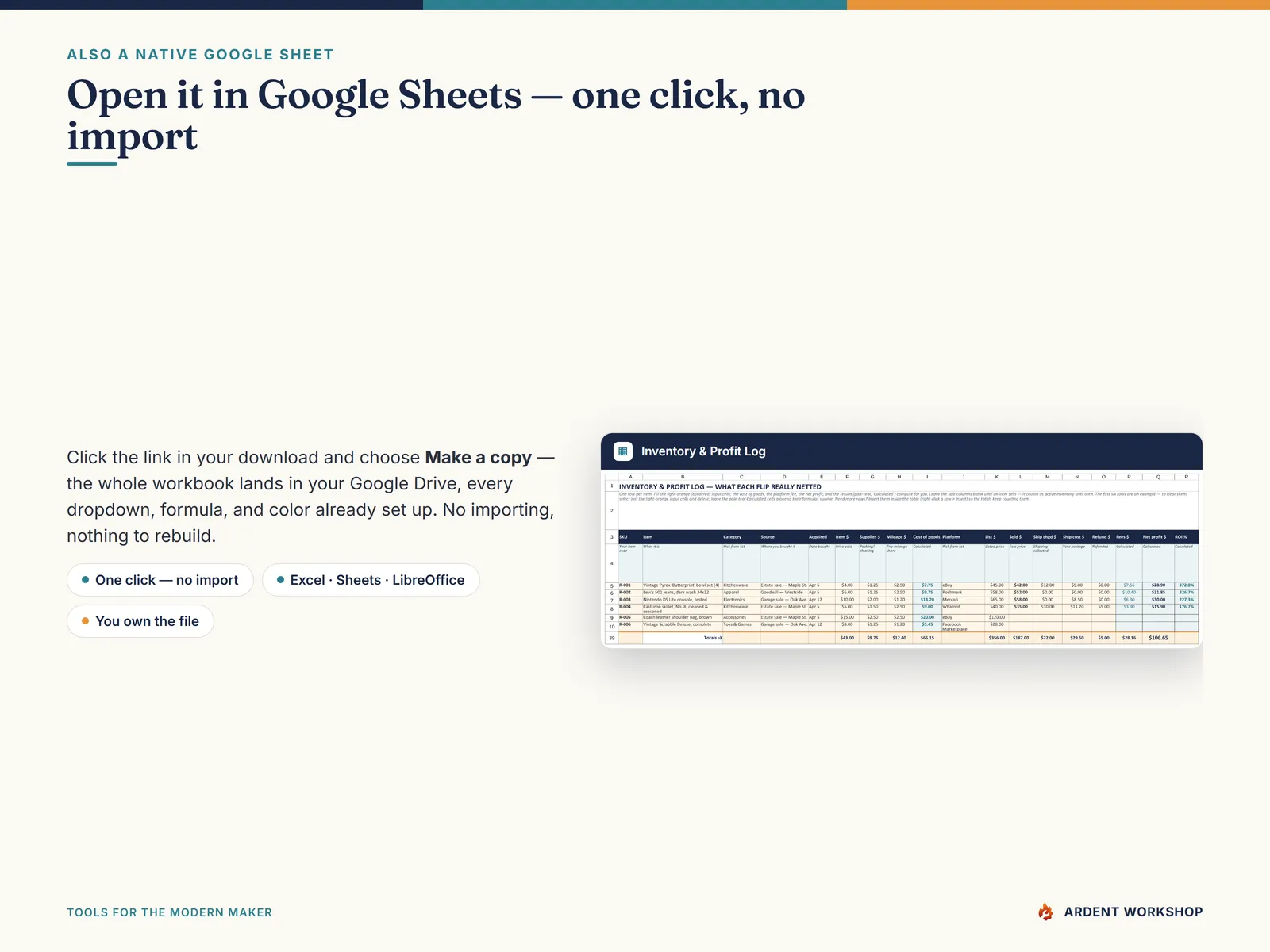The width and height of the screenshot is (1270, 952).
Task: Click the 'Net profit $' column header
Action: (x=1157, y=537)
